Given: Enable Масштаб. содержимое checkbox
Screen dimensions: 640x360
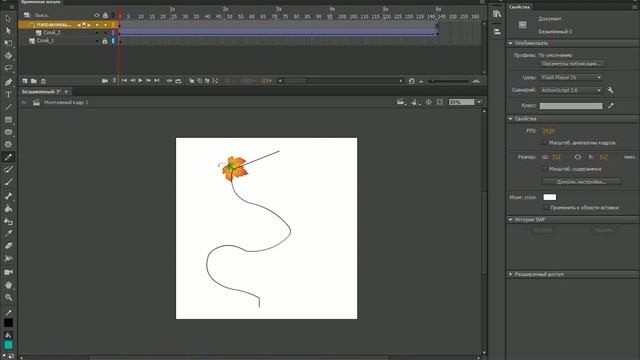Looking at the screenshot, I should [x=544, y=169].
